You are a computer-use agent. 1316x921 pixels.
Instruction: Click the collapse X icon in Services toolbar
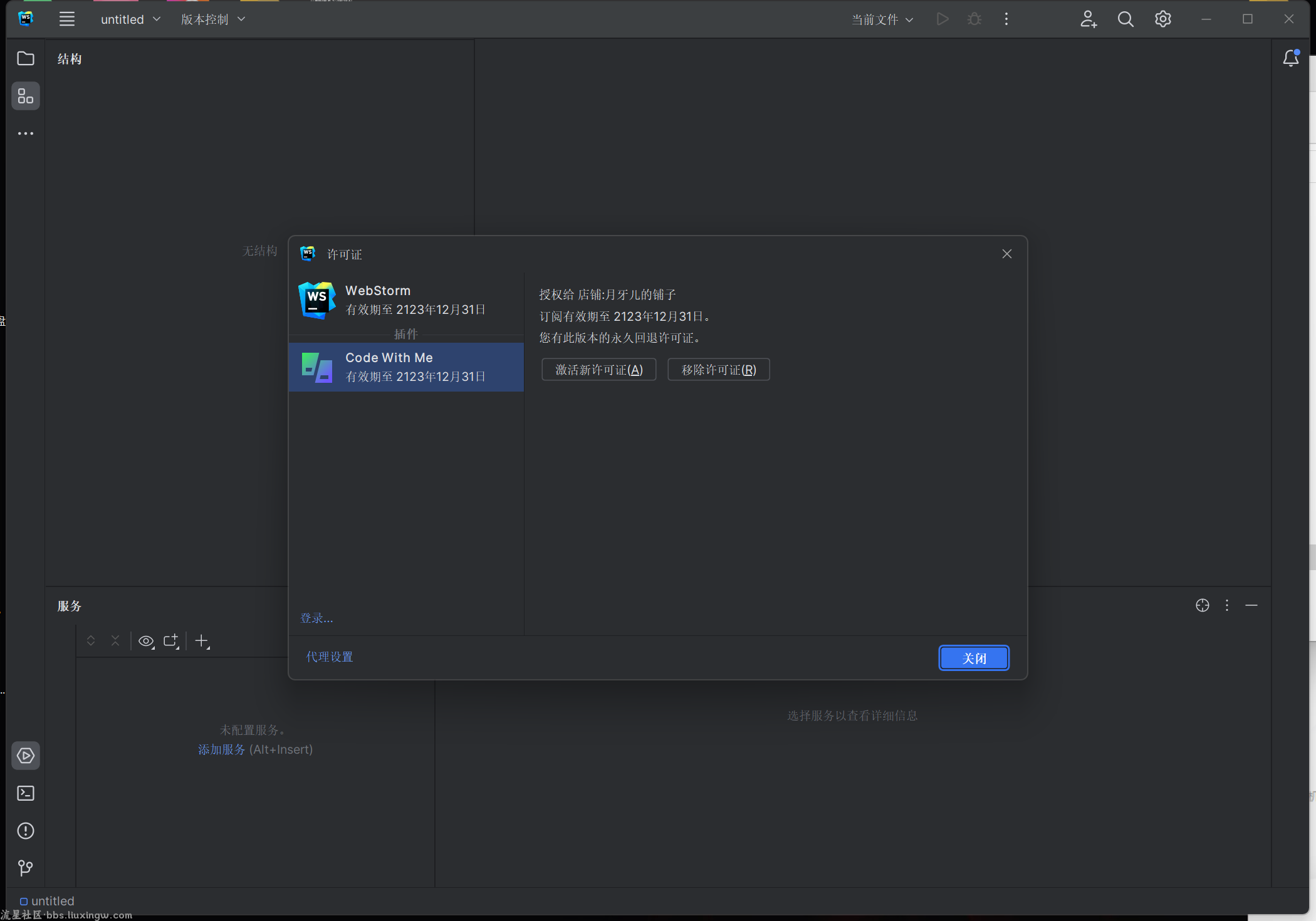pyautogui.click(x=115, y=641)
